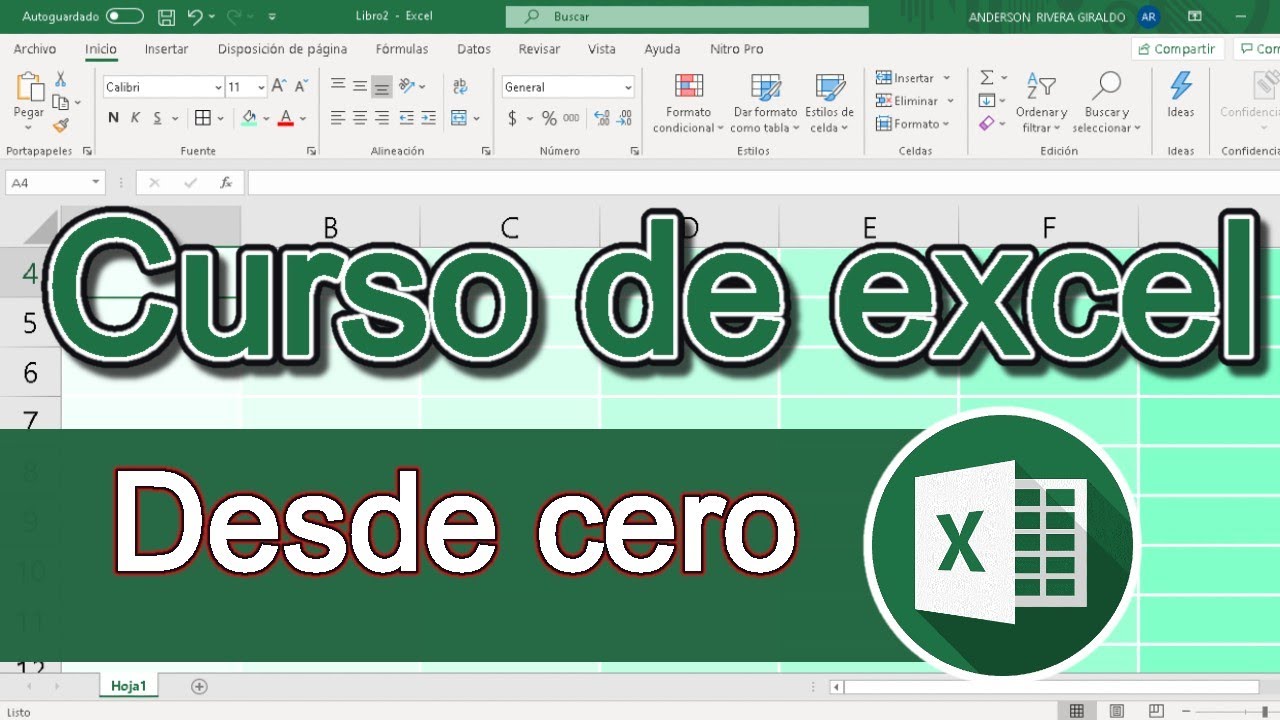Image resolution: width=1280 pixels, height=720 pixels.
Task: Select the Datos tab
Action: pyautogui.click(x=474, y=49)
